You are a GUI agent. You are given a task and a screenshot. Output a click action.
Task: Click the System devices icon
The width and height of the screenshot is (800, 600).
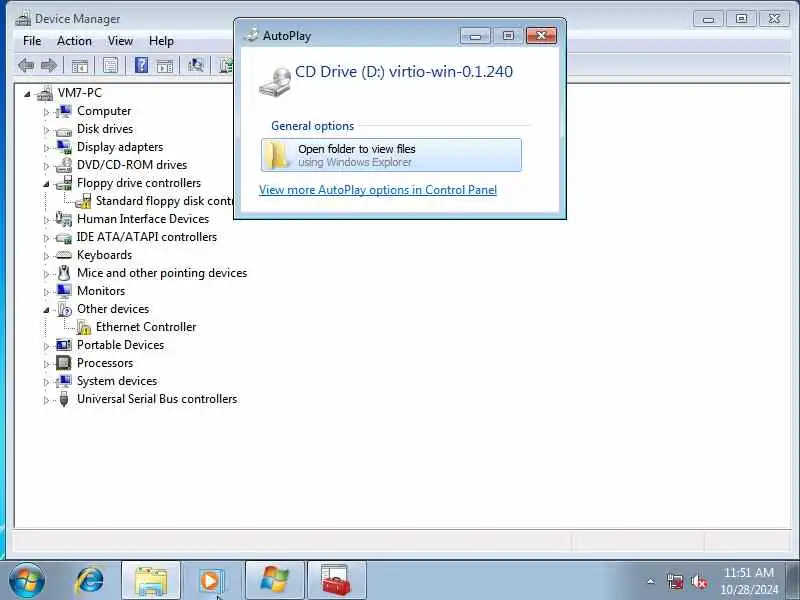tap(64, 381)
